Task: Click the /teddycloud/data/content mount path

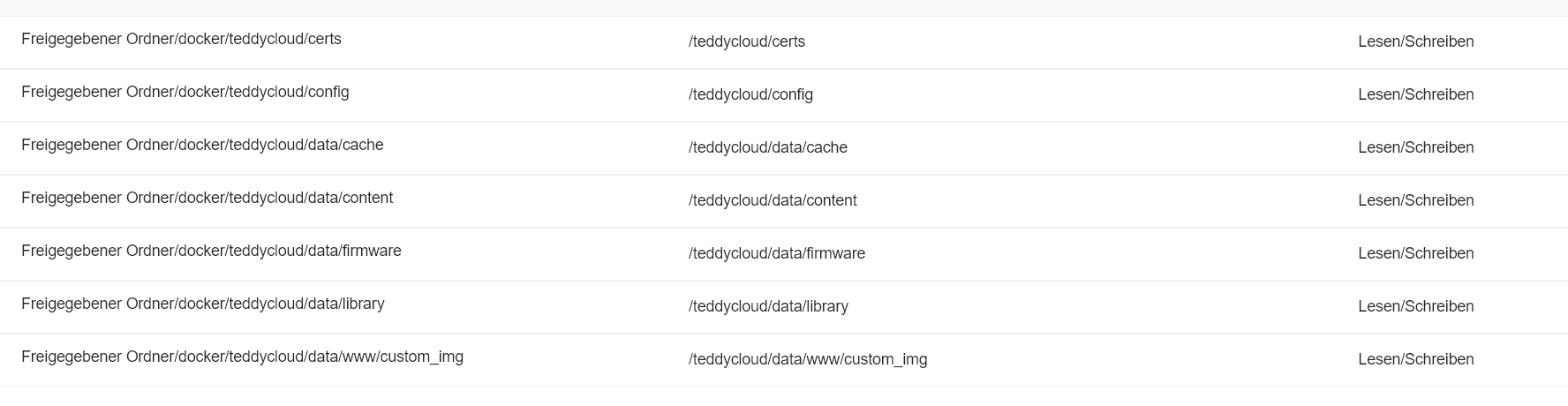Action: coord(773,200)
